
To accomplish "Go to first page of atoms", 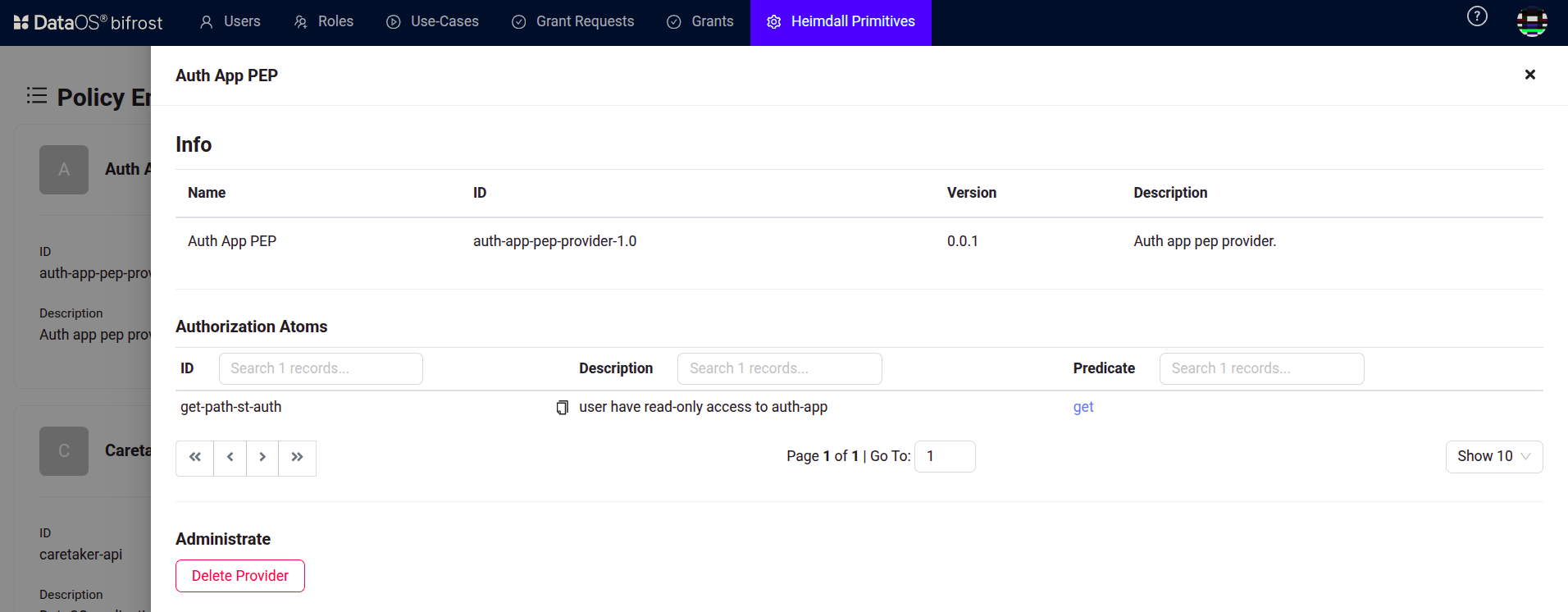I will coord(195,458).
